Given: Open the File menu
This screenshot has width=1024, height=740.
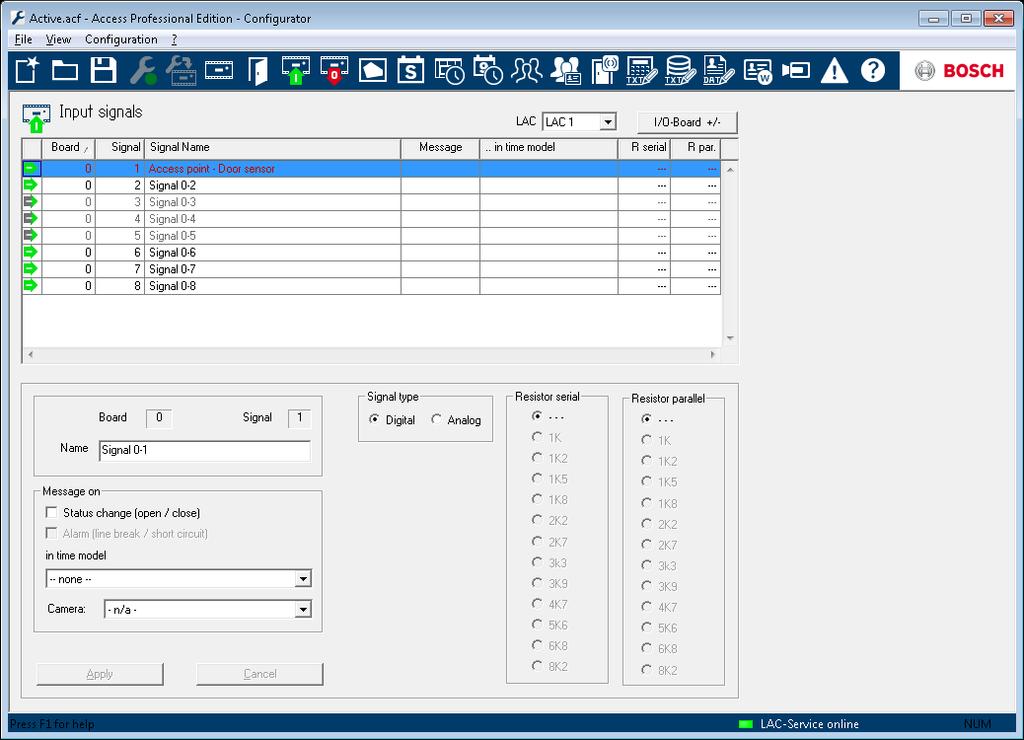Looking at the screenshot, I should (24, 39).
